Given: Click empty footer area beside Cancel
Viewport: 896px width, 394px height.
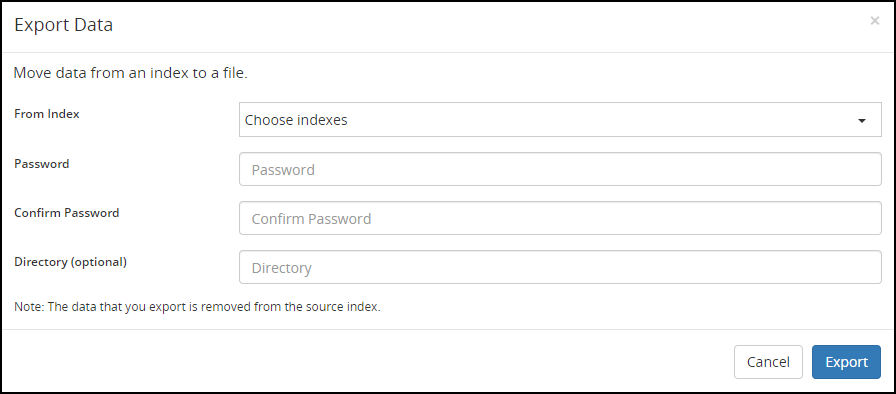Looking at the screenshot, I should coord(366,362).
